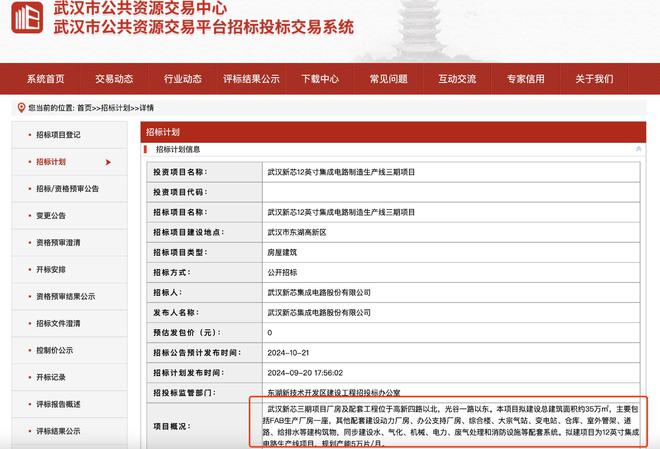Collapse the 招标计划信息 section arrow
660x449 pixels.
(638, 149)
